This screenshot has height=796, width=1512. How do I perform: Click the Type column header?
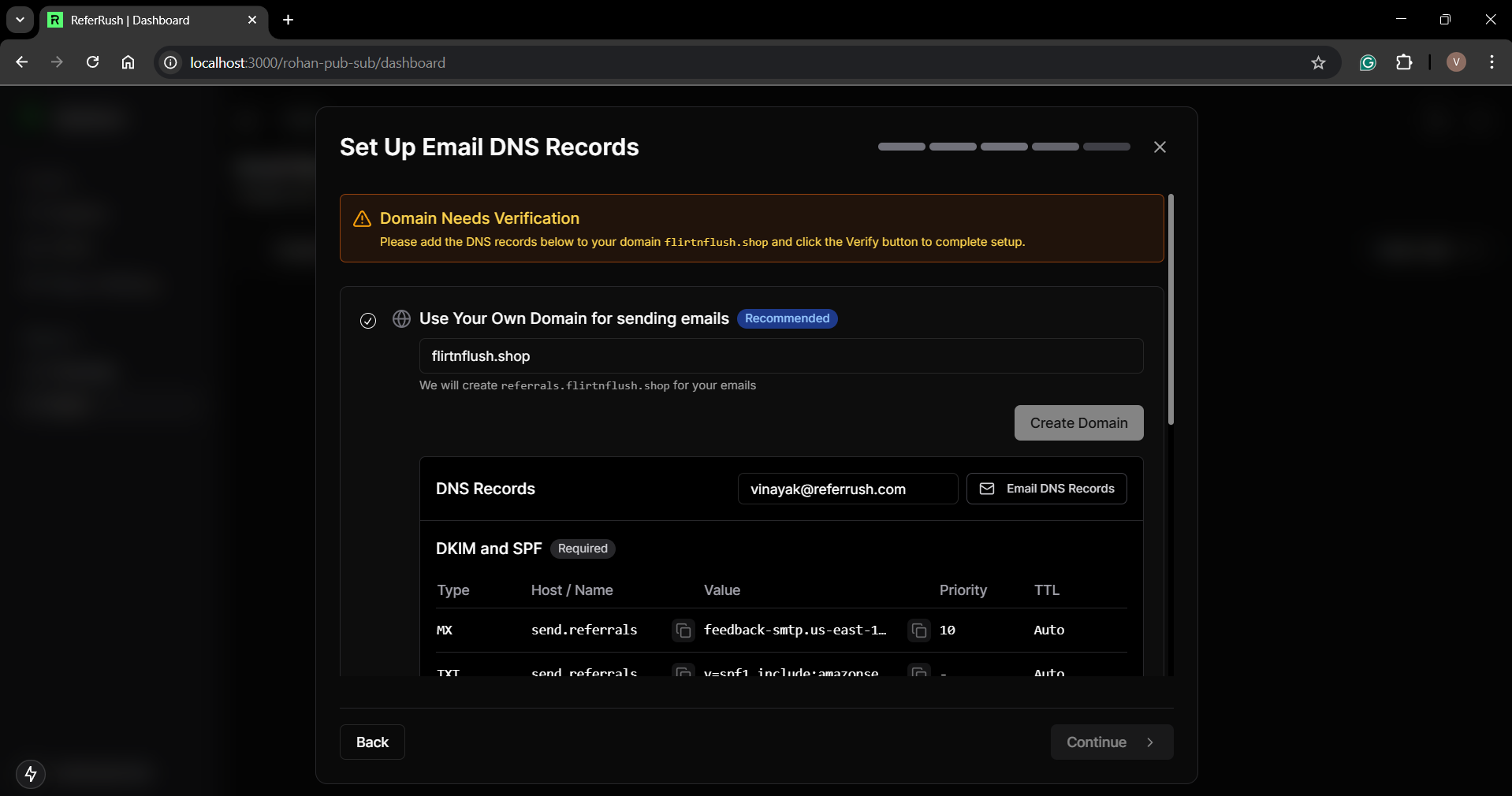(453, 590)
